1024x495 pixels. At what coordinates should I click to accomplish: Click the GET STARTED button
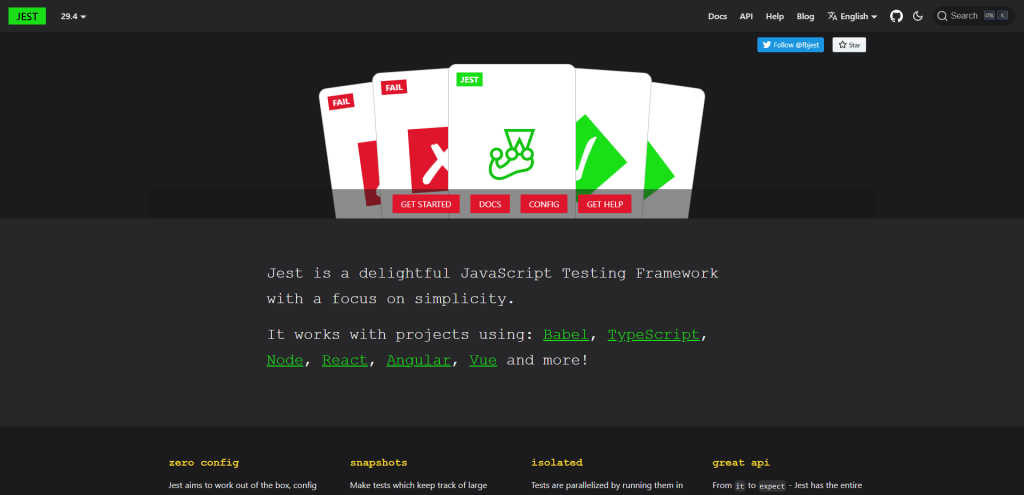[x=426, y=204]
